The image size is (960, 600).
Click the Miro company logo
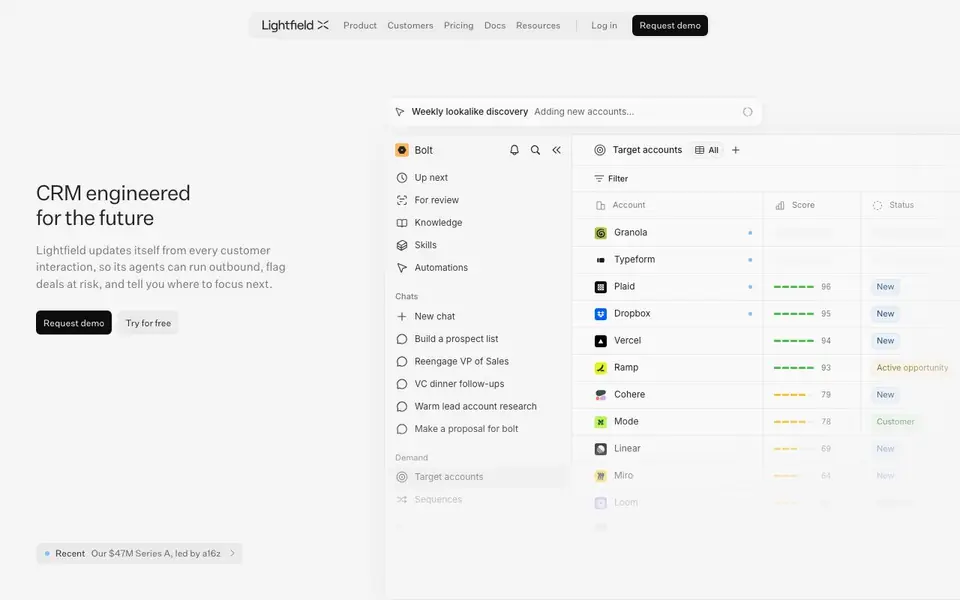click(601, 476)
